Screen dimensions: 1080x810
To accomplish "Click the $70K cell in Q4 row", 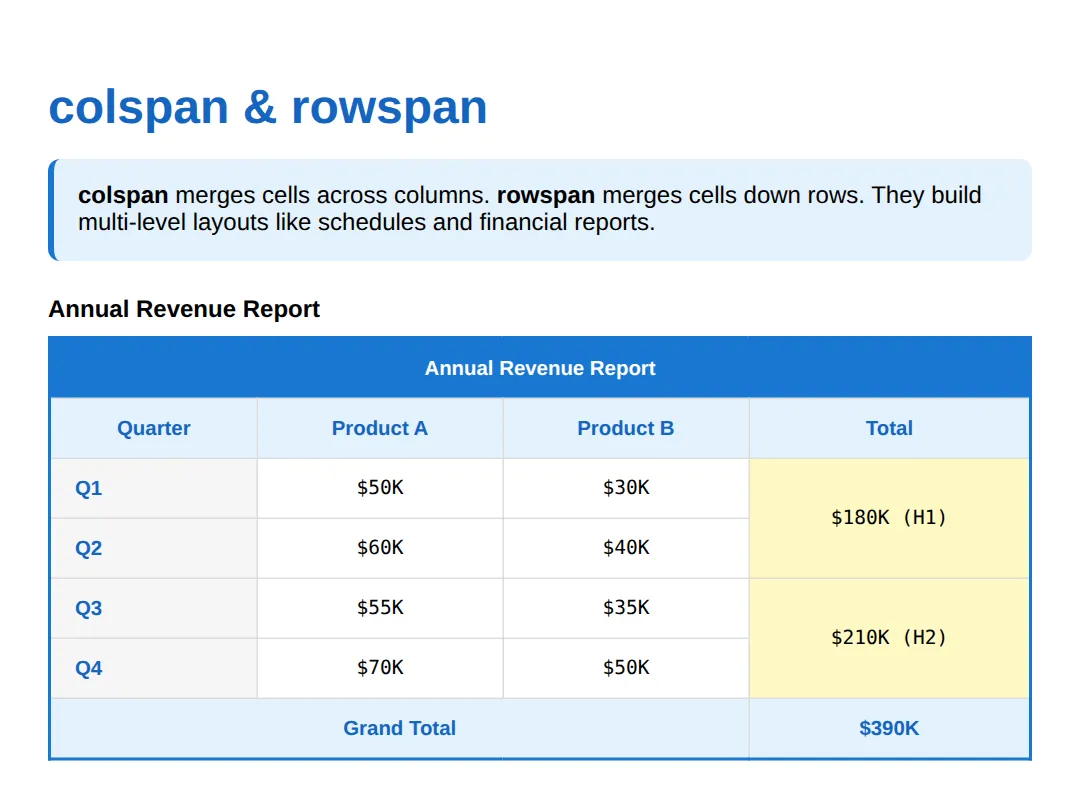I will 380,668.
